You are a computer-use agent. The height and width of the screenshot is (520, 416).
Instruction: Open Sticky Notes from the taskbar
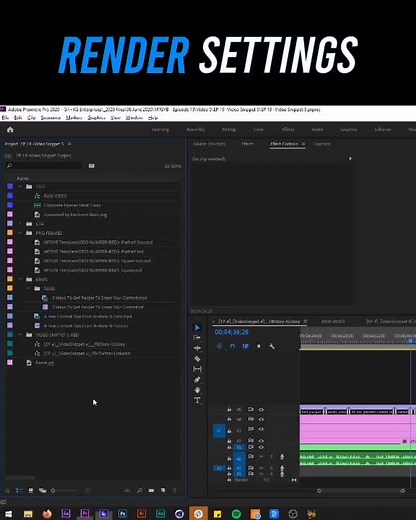click(217, 514)
